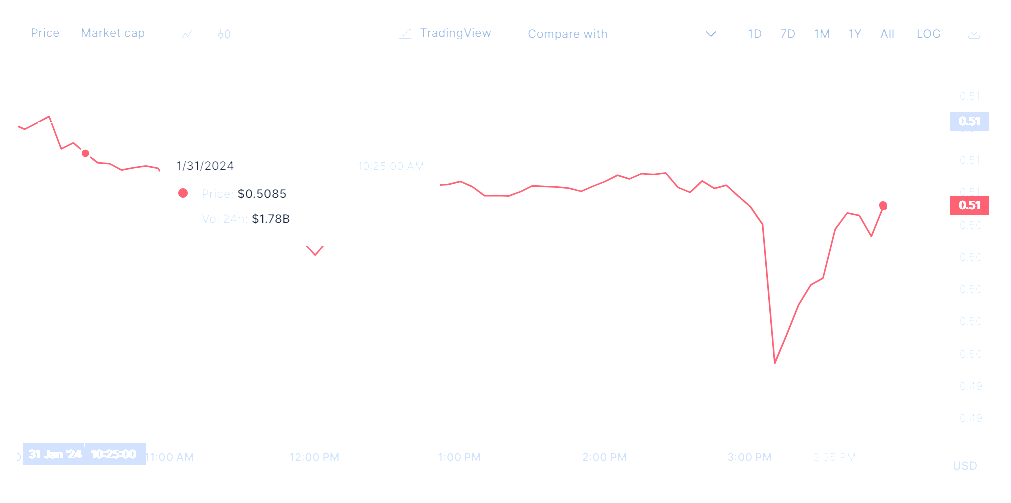Toggle LOG scale on chart
This screenshot has height=503, width=1011.
928,34
